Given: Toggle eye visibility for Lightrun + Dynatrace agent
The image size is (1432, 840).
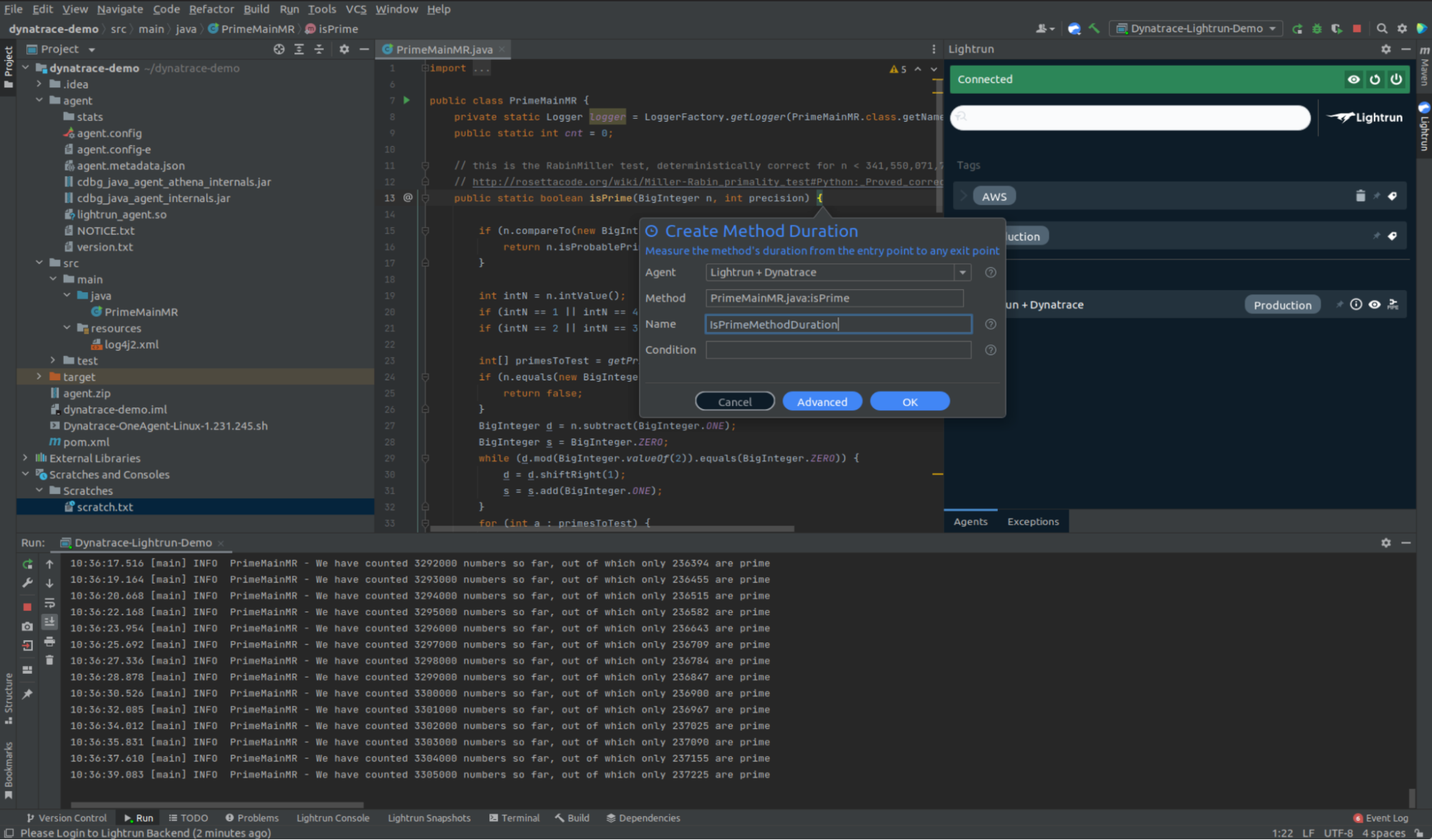Looking at the screenshot, I should point(1374,304).
